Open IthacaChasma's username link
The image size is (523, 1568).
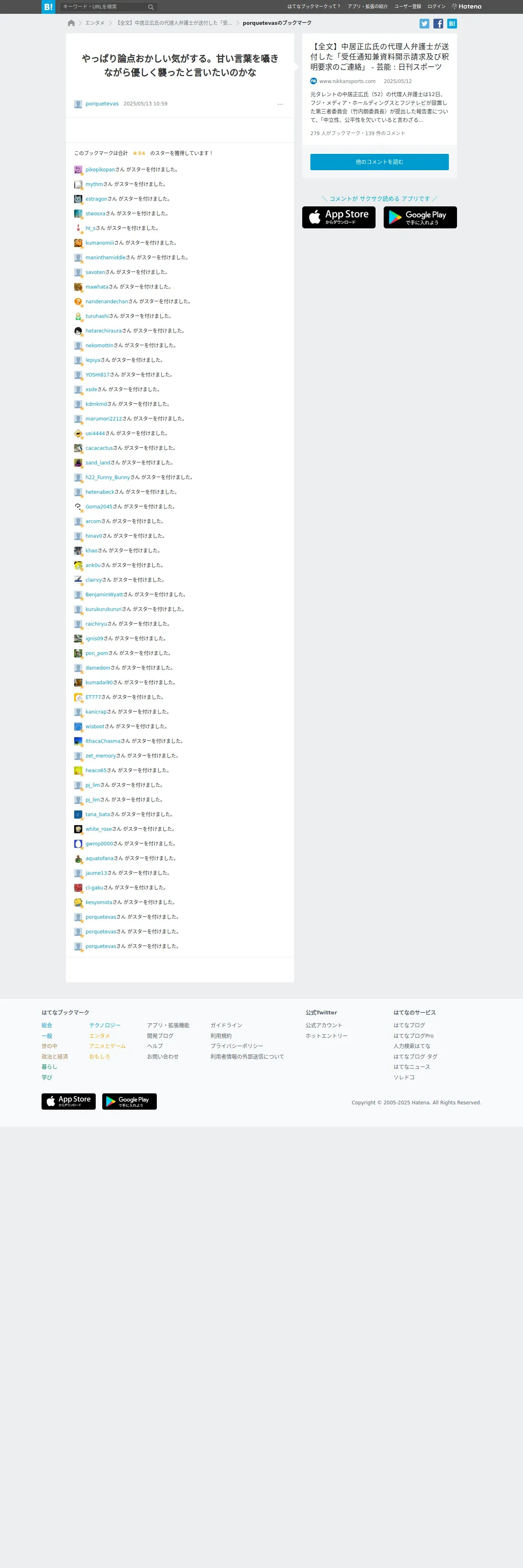[x=103, y=741]
